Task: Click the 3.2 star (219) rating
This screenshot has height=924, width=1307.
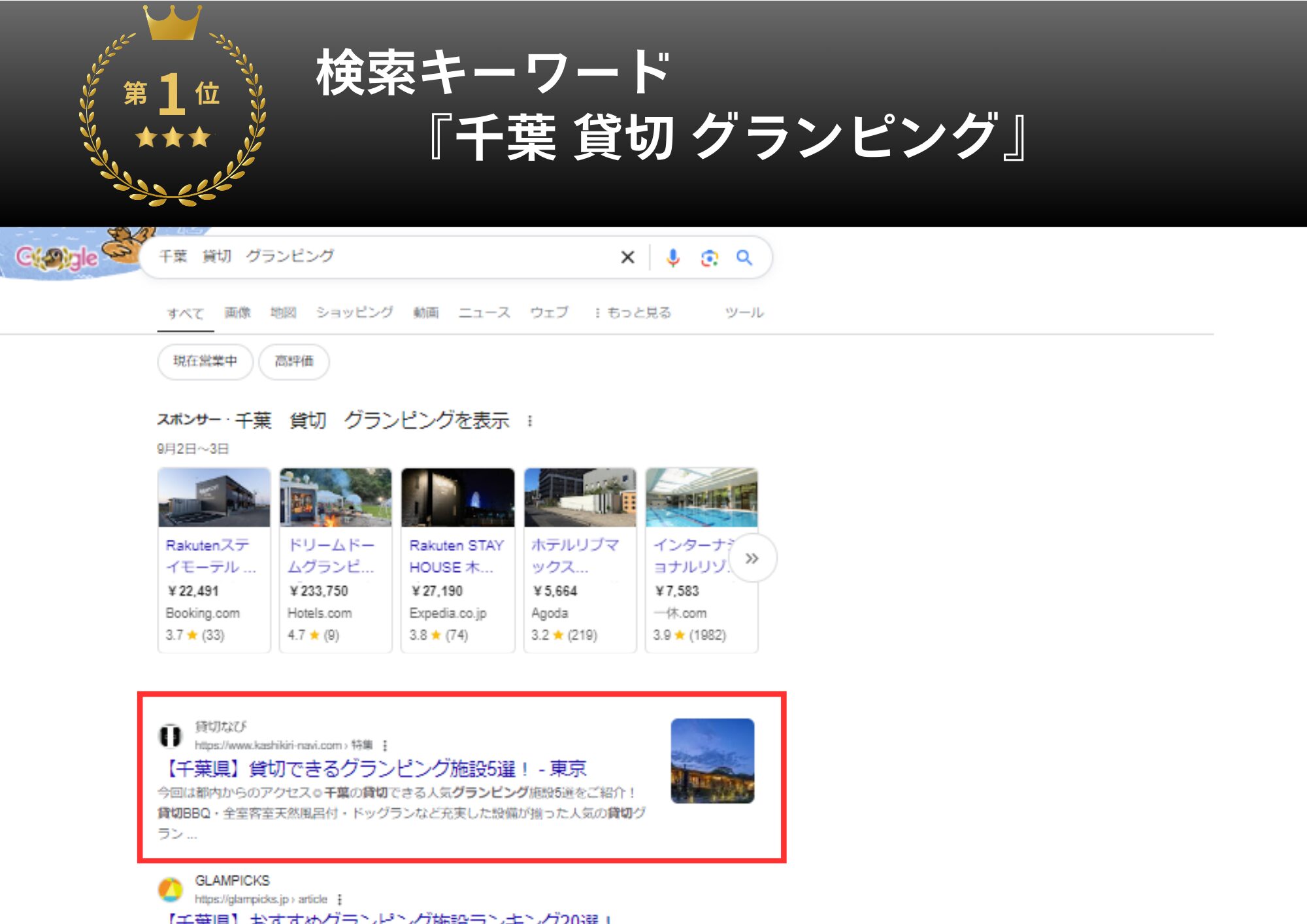Action: (x=564, y=635)
